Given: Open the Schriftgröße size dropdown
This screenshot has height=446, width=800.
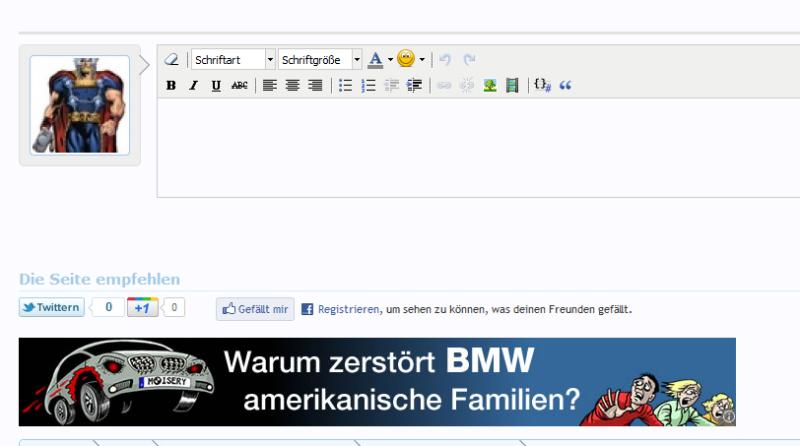Looking at the screenshot, I should coord(320,60).
